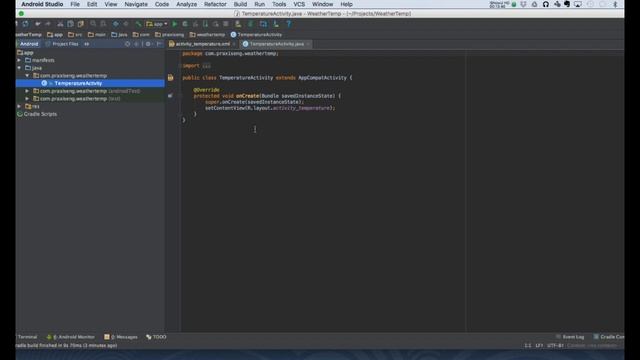Expand the manifests folder arrow
640x360 pixels.
[x=19, y=60]
